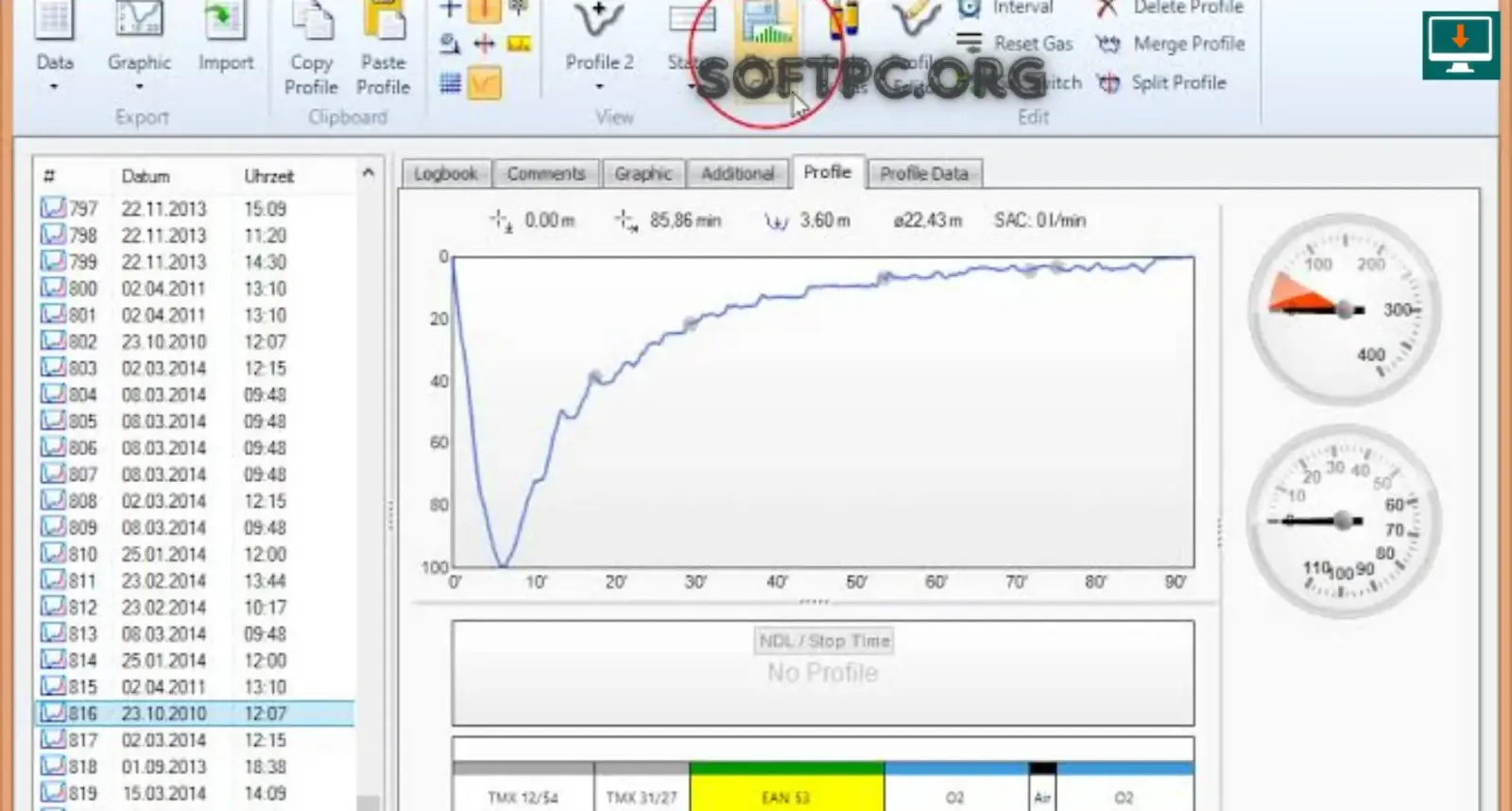Open the Profile 2 dropdown arrow
Viewport: 1512px width, 811px height.
tap(599, 87)
